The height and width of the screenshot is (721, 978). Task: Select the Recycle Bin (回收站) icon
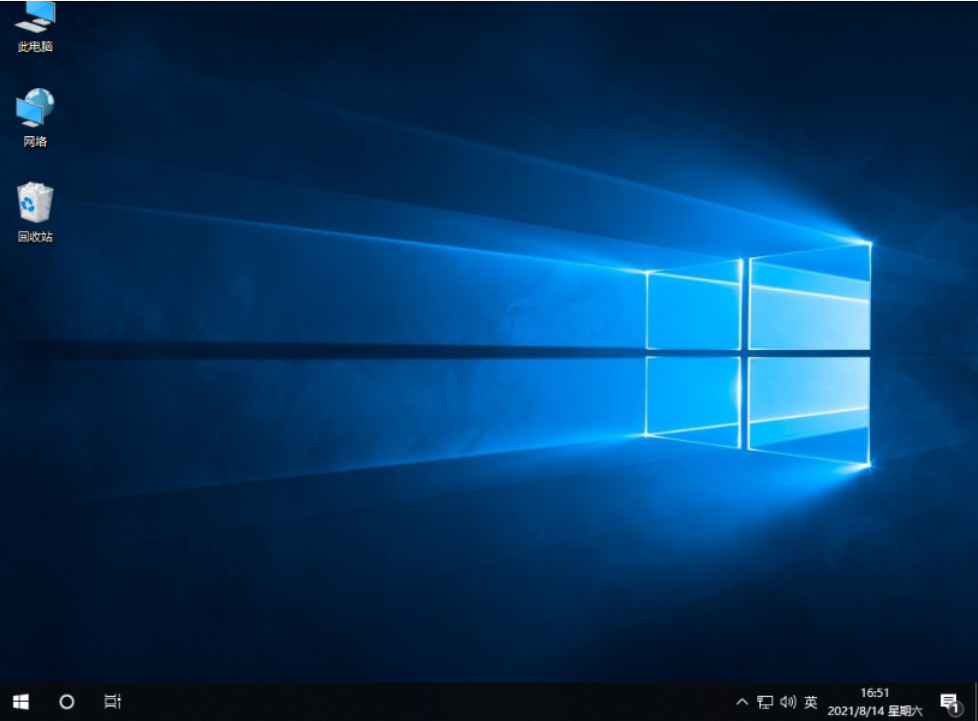click(35, 212)
